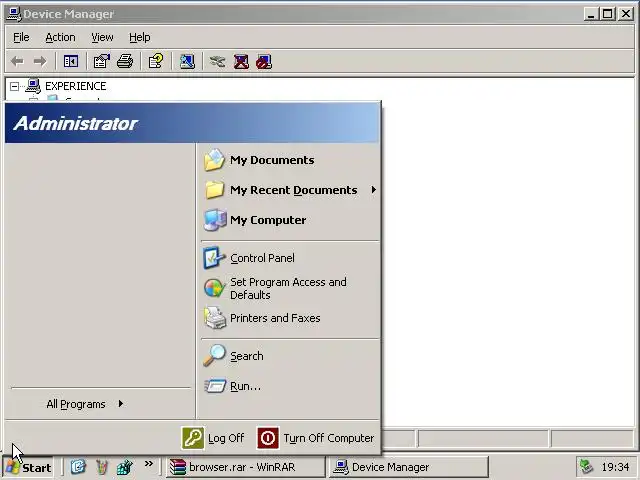This screenshot has width=640, height=480.
Task: Click the Log Off button
Action: [x=213, y=438]
